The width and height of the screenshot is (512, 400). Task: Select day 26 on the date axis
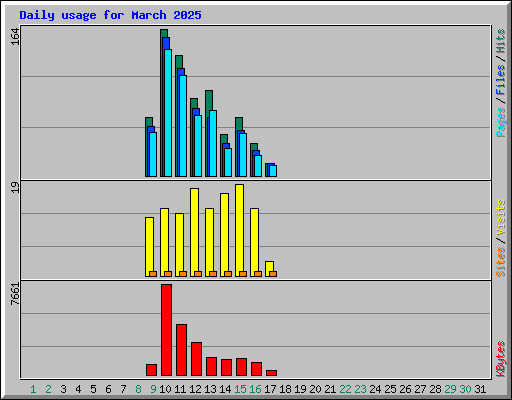tap(405, 389)
